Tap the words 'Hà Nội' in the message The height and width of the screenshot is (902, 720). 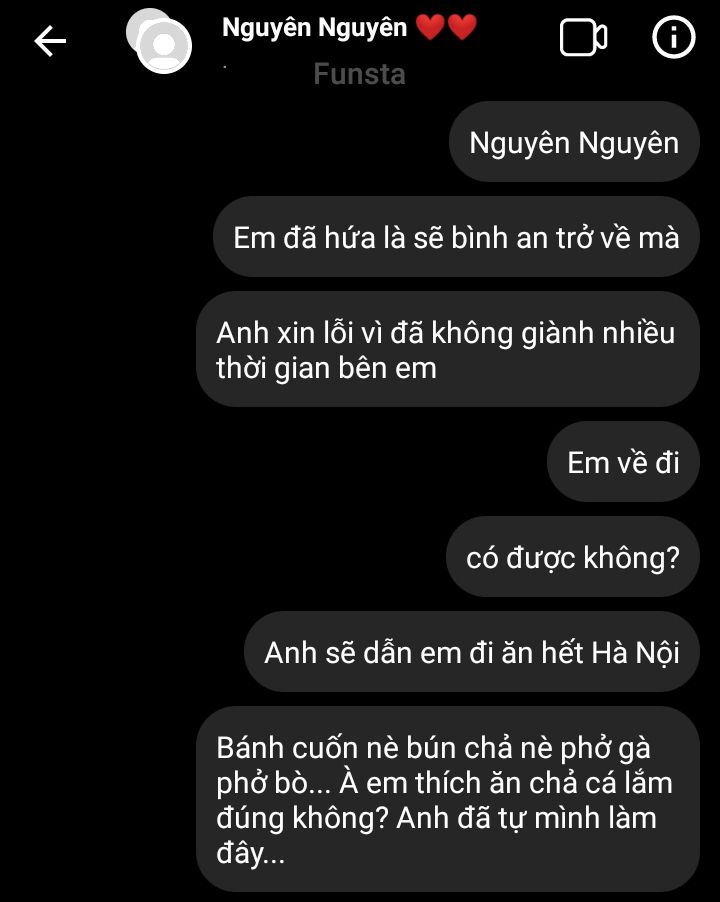point(635,653)
